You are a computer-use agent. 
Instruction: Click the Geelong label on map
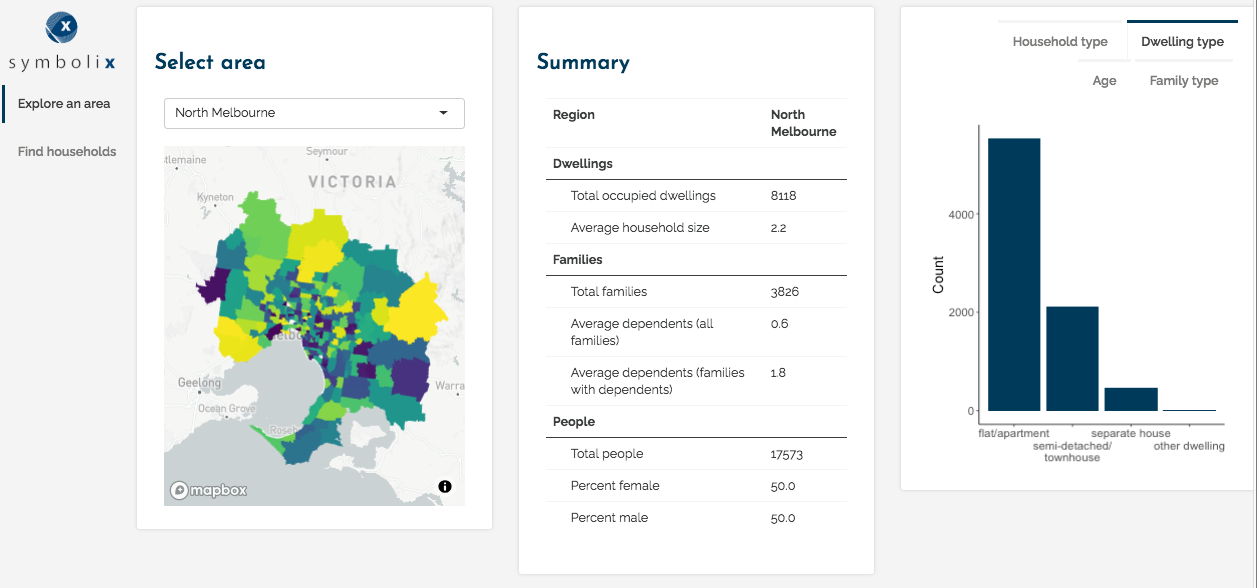[199, 383]
